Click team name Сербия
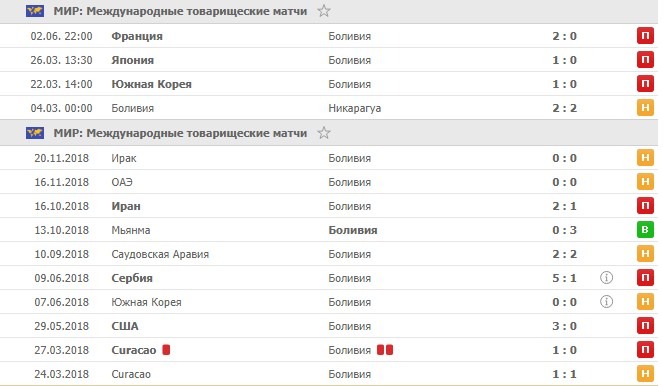The height and width of the screenshot is (386, 663). 132,278
